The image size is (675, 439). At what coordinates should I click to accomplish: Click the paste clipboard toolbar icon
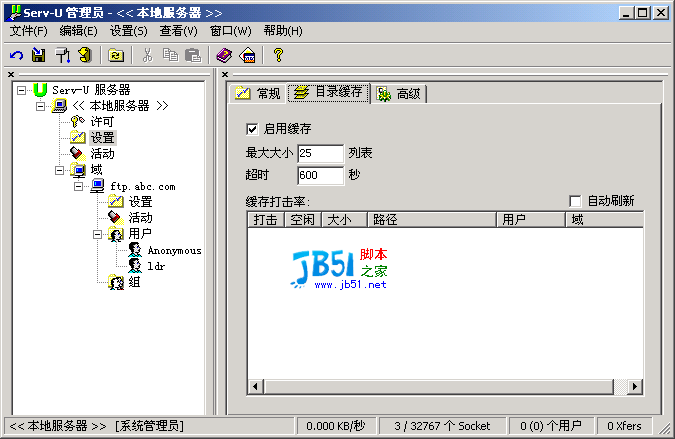pos(193,56)
